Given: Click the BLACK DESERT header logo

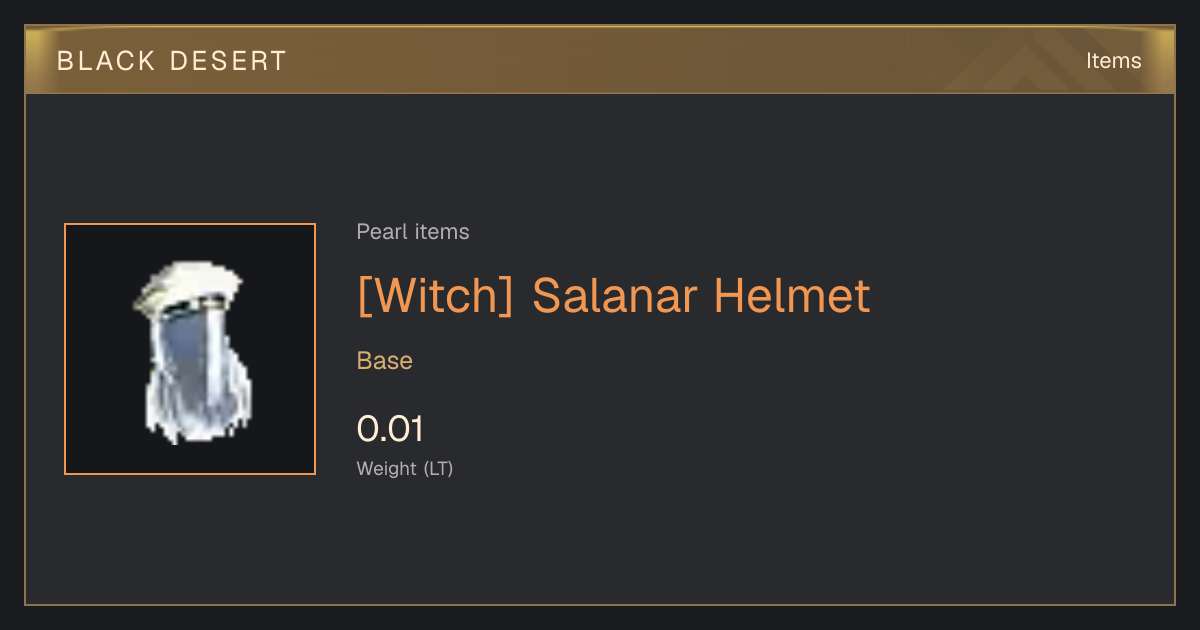Looking at the screenshot, I should click(x=172, y=61).
